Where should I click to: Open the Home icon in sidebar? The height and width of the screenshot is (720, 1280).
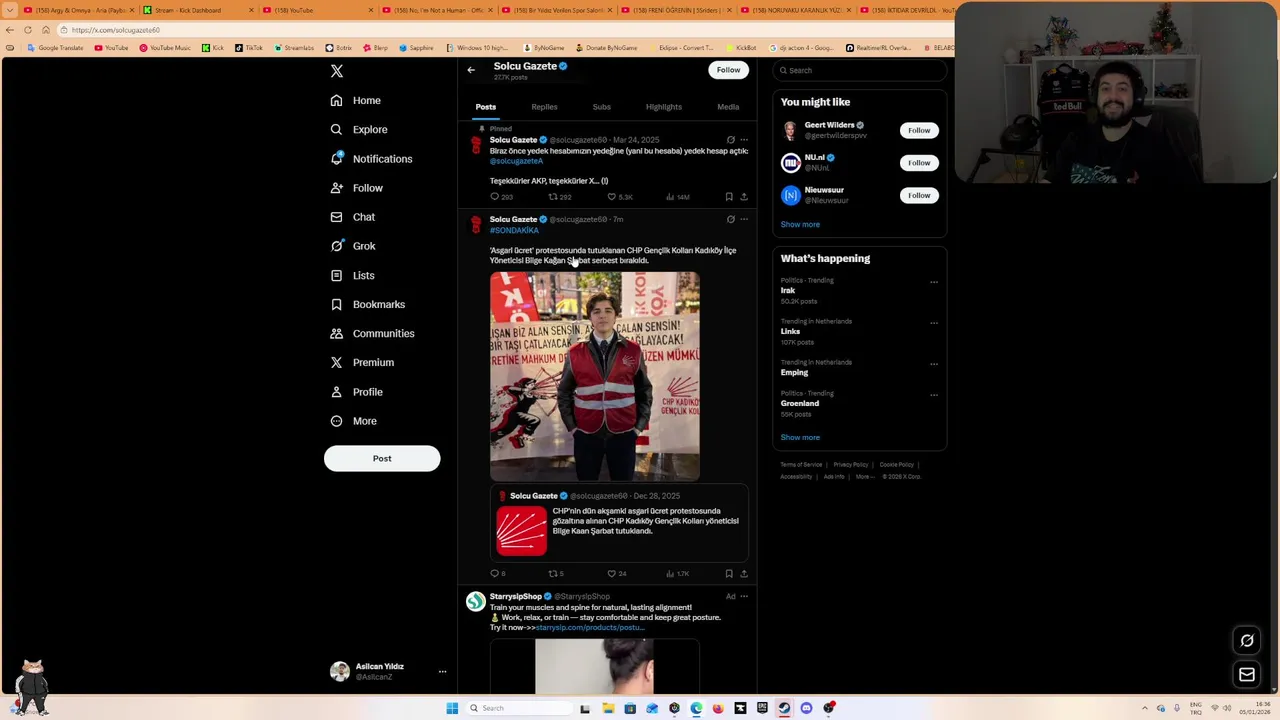(336, 100)
